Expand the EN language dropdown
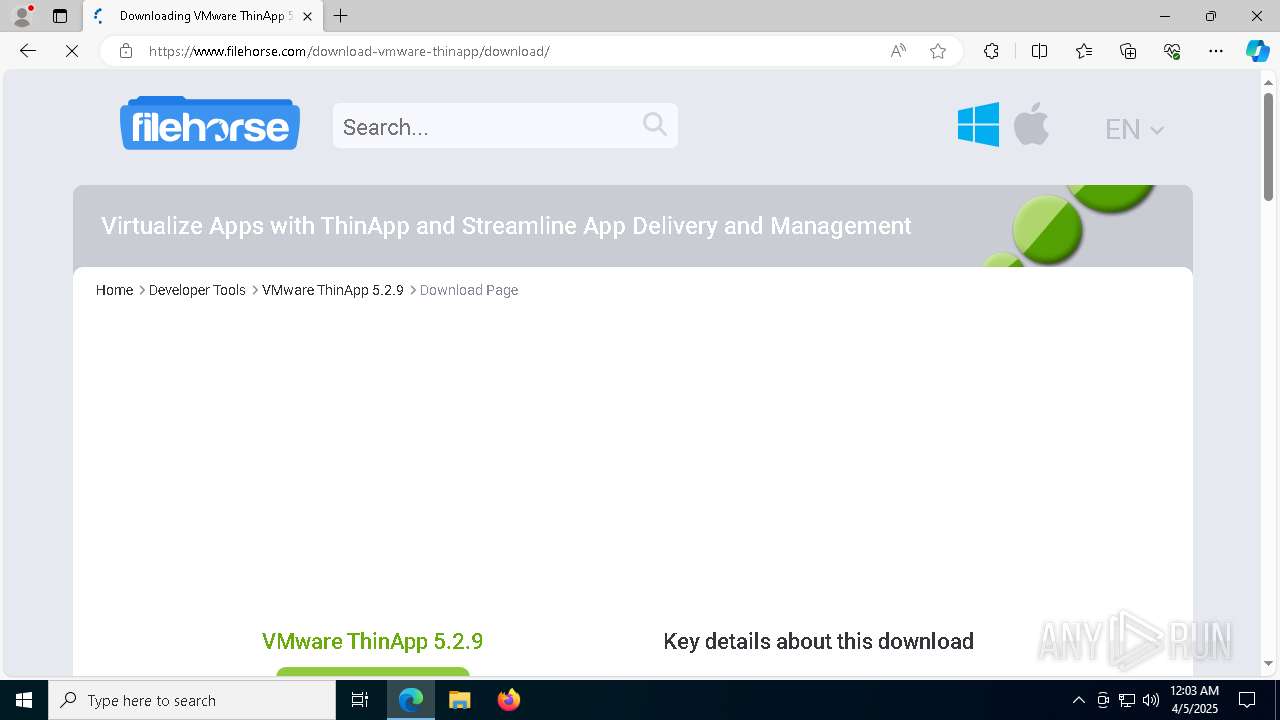The width and height of the screenshot is (1280, 720). (1134, 129)
